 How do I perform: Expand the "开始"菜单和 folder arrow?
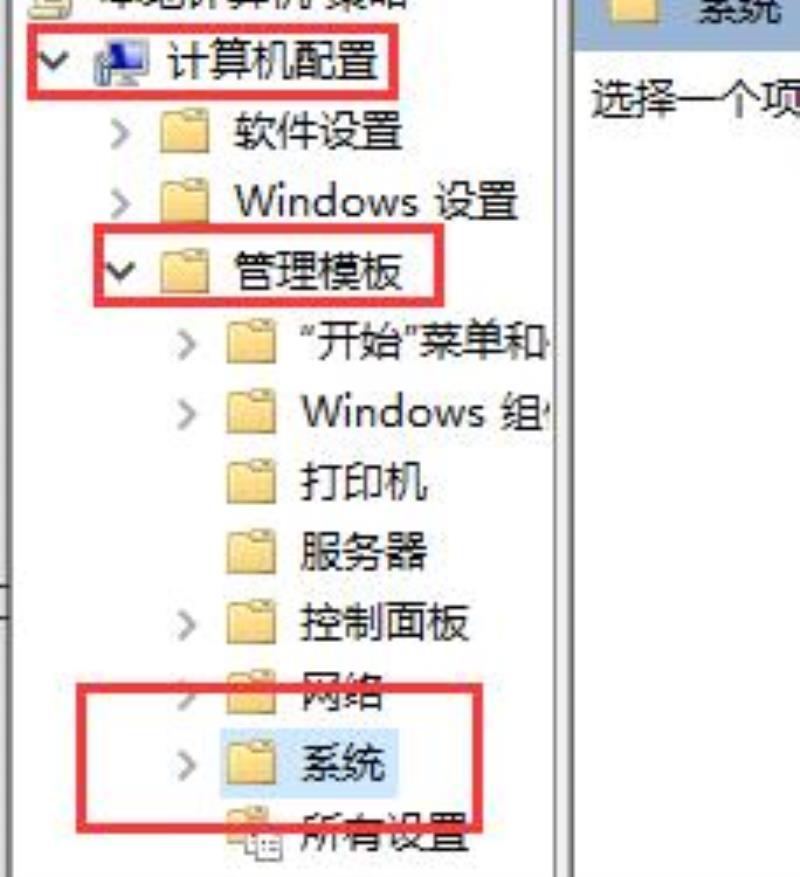[187, 343]
